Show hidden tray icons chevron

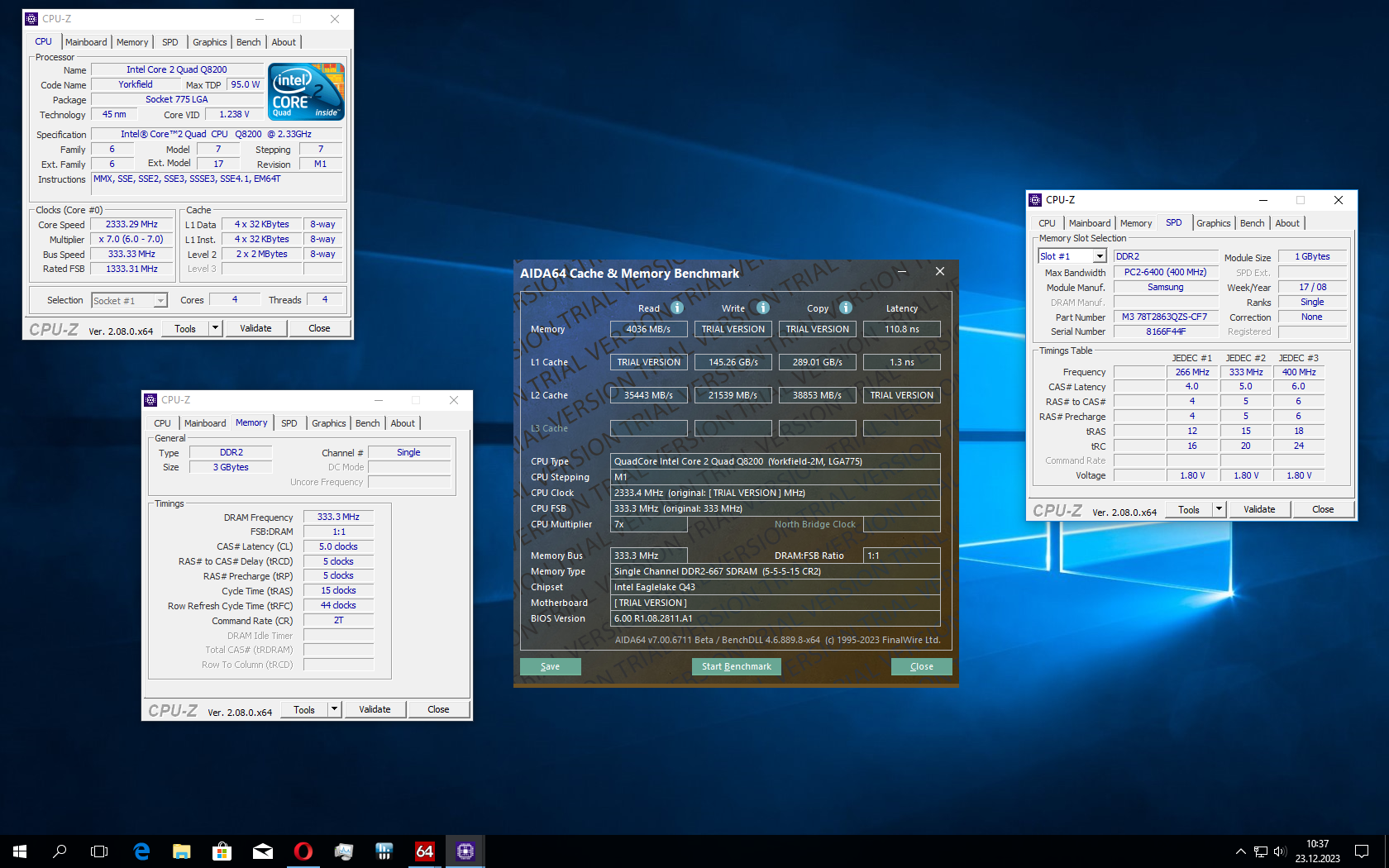click(x=1240, y=851)
